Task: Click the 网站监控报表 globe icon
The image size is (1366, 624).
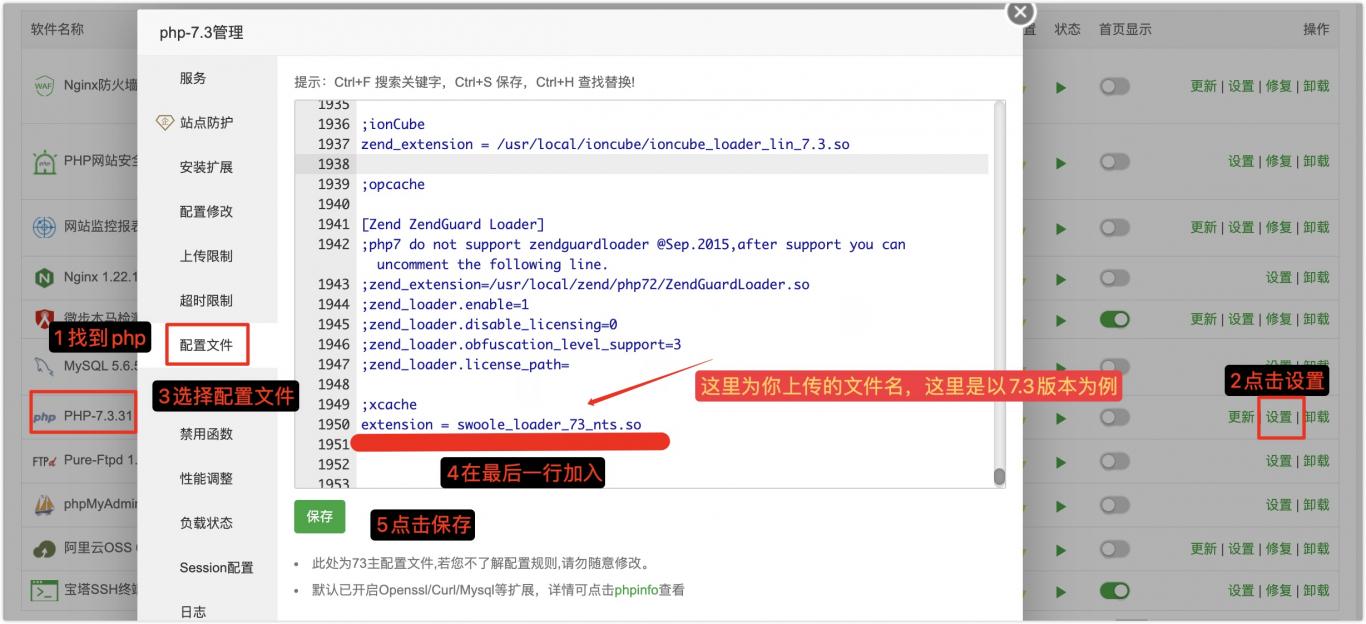Action: [x=44, y=227]
